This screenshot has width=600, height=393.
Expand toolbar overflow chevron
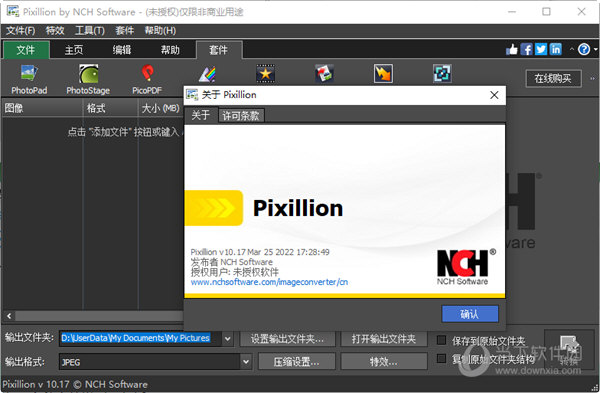coord(592,79)
